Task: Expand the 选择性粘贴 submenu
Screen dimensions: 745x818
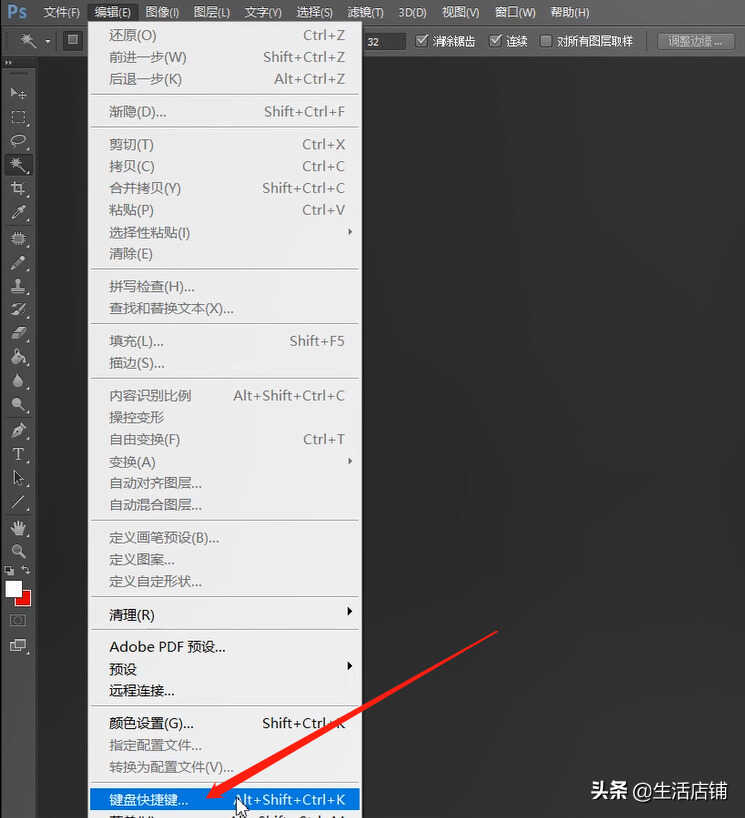Action: tap(224, 232)
